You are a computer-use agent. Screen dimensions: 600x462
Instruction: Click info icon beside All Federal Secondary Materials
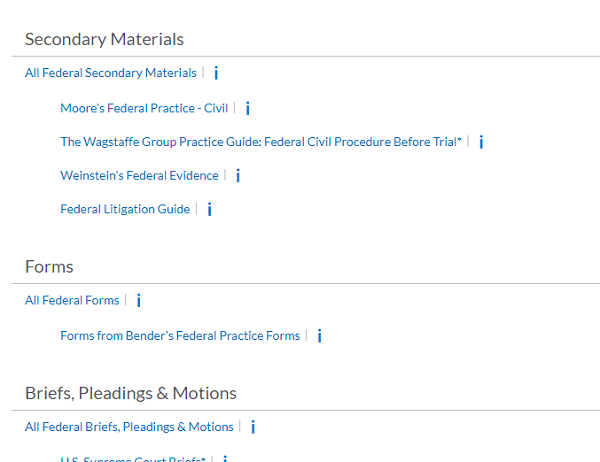click(x=216, y=73)
